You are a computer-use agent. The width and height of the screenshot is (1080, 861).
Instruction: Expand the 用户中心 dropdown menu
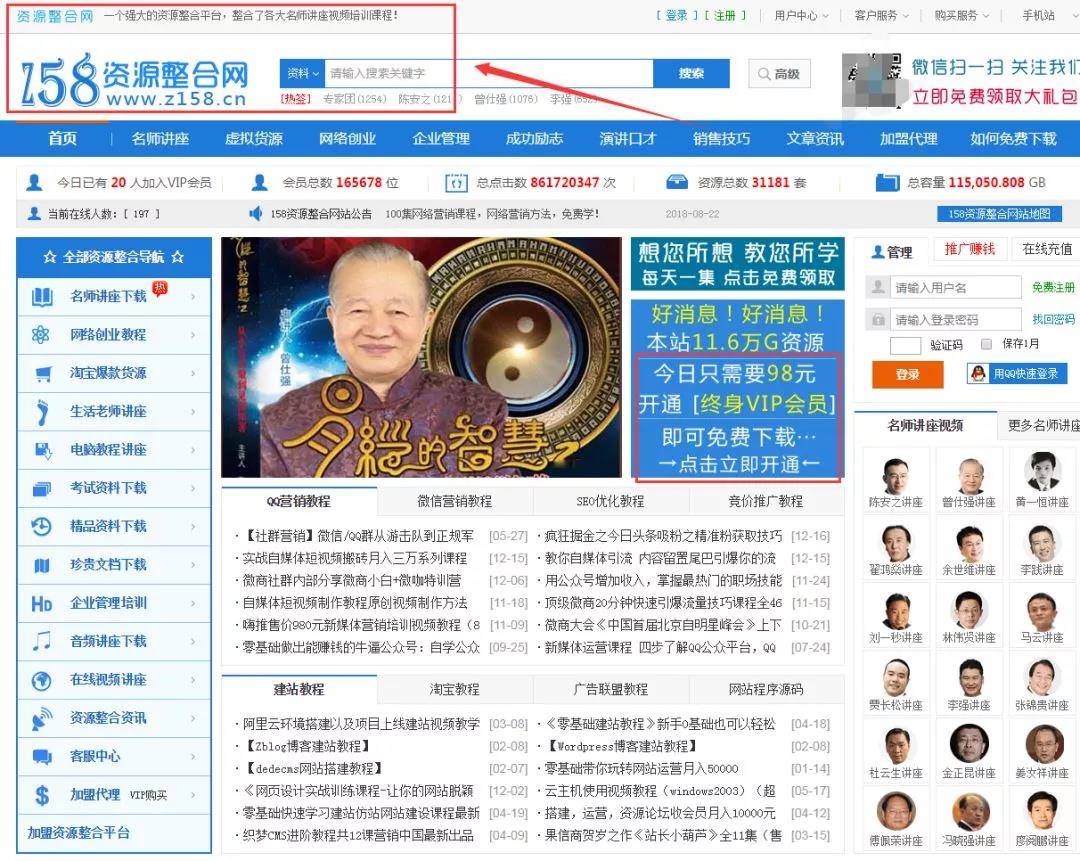click(x=801, y=15)
